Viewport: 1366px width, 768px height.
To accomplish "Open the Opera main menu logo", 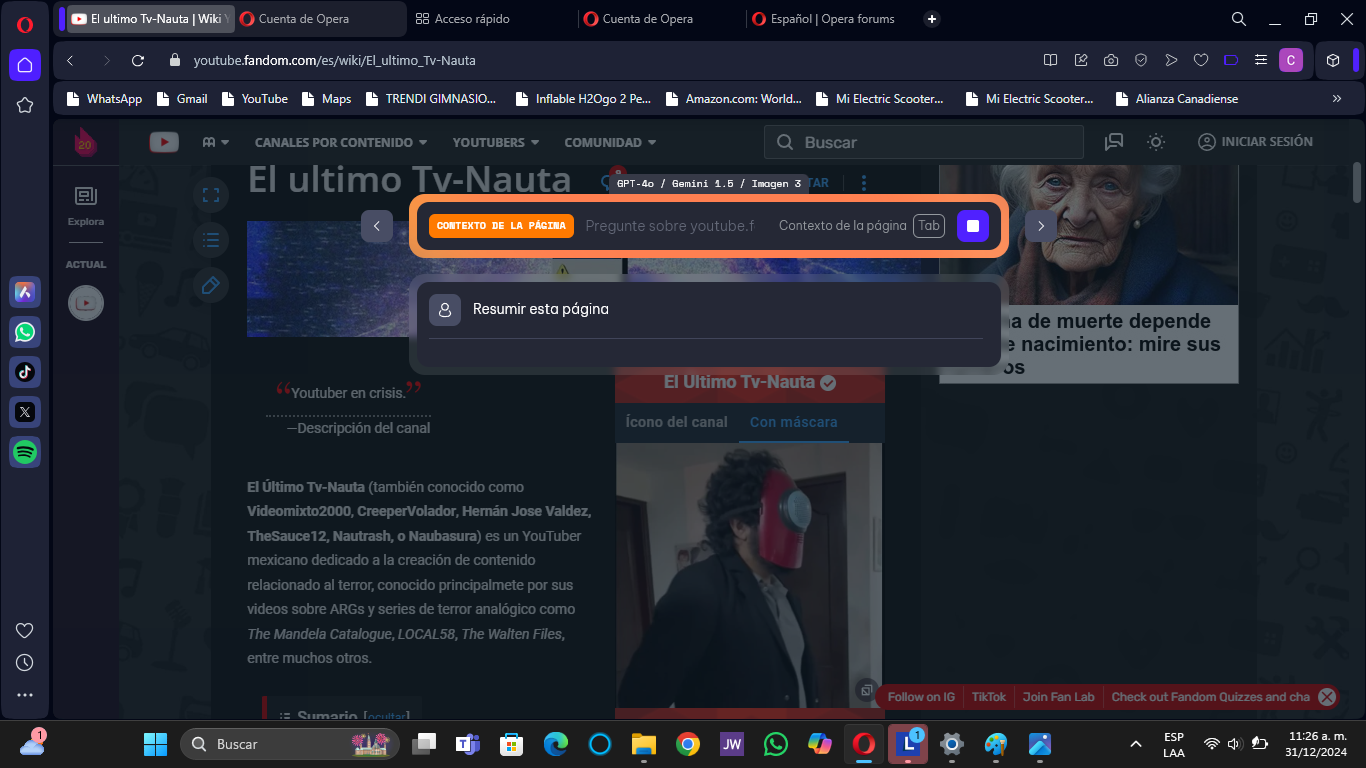I will pos(25,25).
